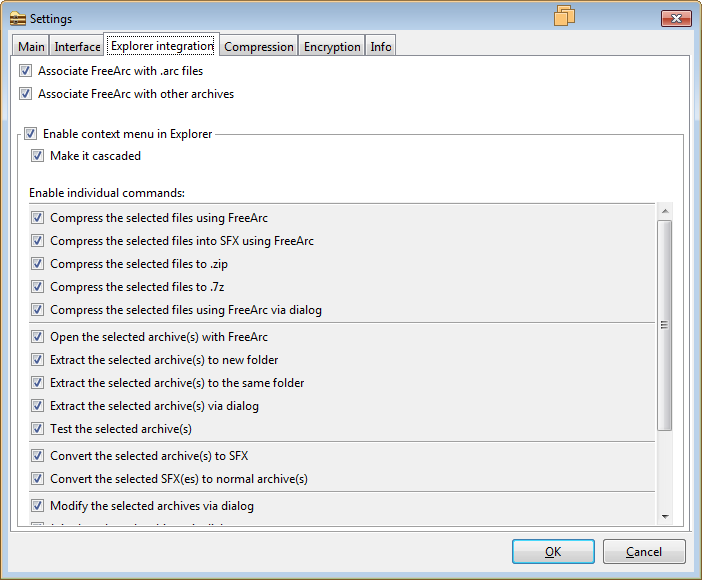702x580 pixels.
Task: Uncheck Make it cascaded option
Action: [37, 156]
